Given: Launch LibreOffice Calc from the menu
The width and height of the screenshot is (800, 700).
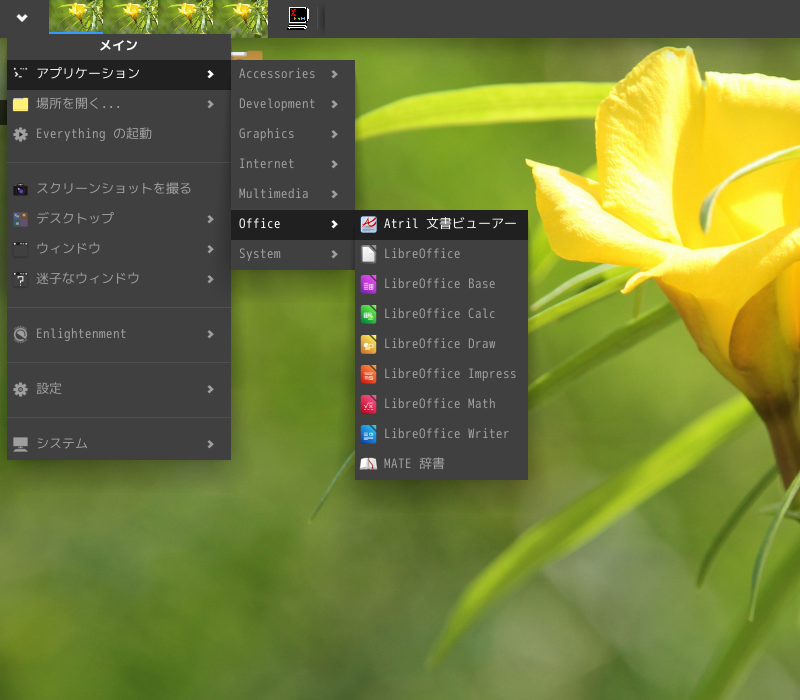Looking at the screenshot, I should coord(441,314).
